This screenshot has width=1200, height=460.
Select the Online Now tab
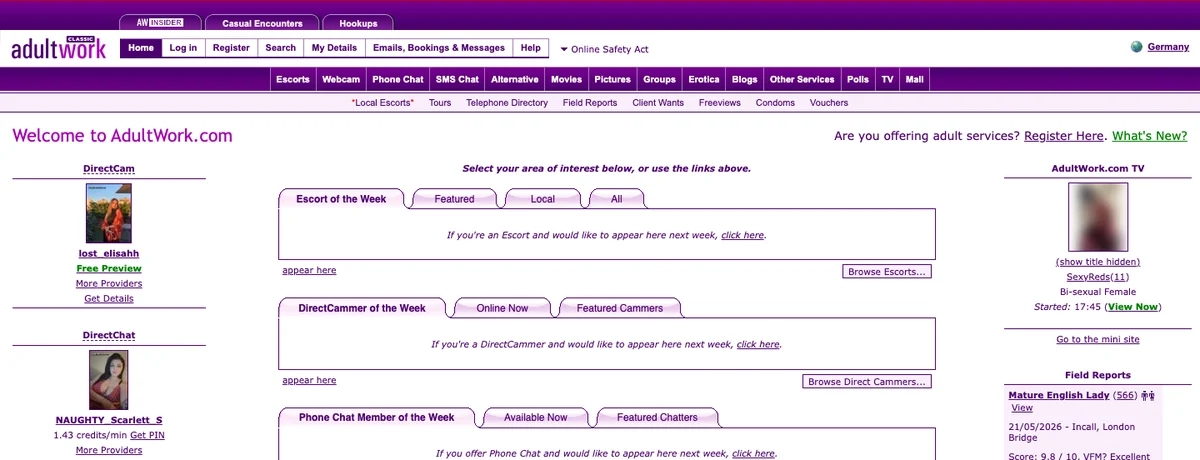click(x=503, y=308)
